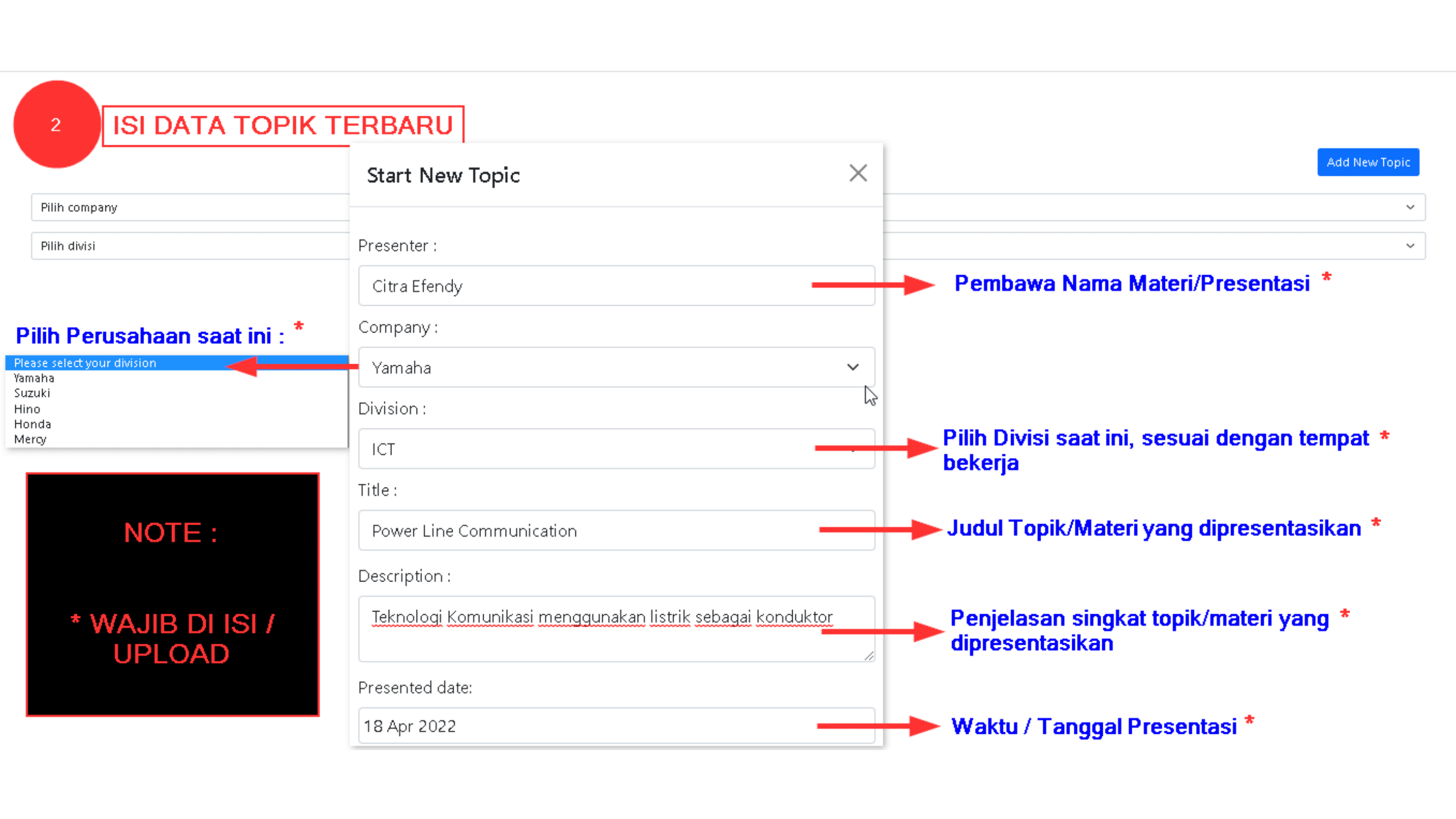Click the Add New Topic button
1456x819 pixels.
click(x=1368, y=162)
